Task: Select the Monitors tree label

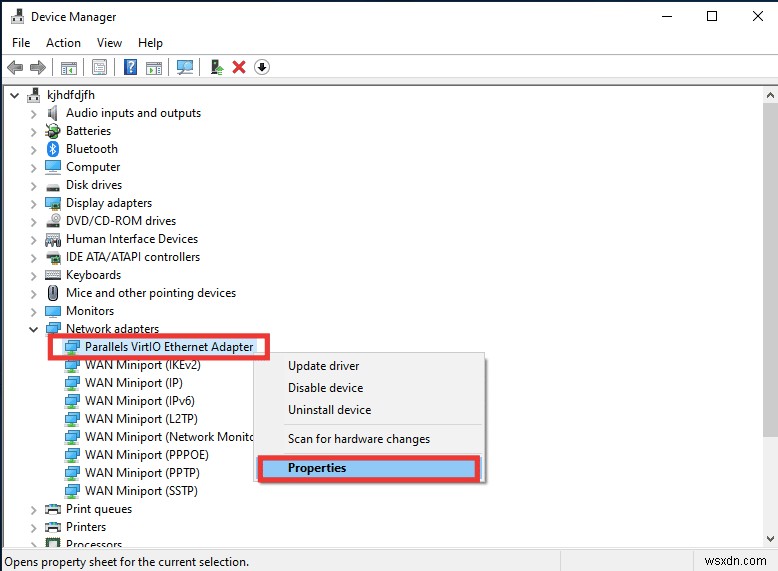Action: coord(90,311)
